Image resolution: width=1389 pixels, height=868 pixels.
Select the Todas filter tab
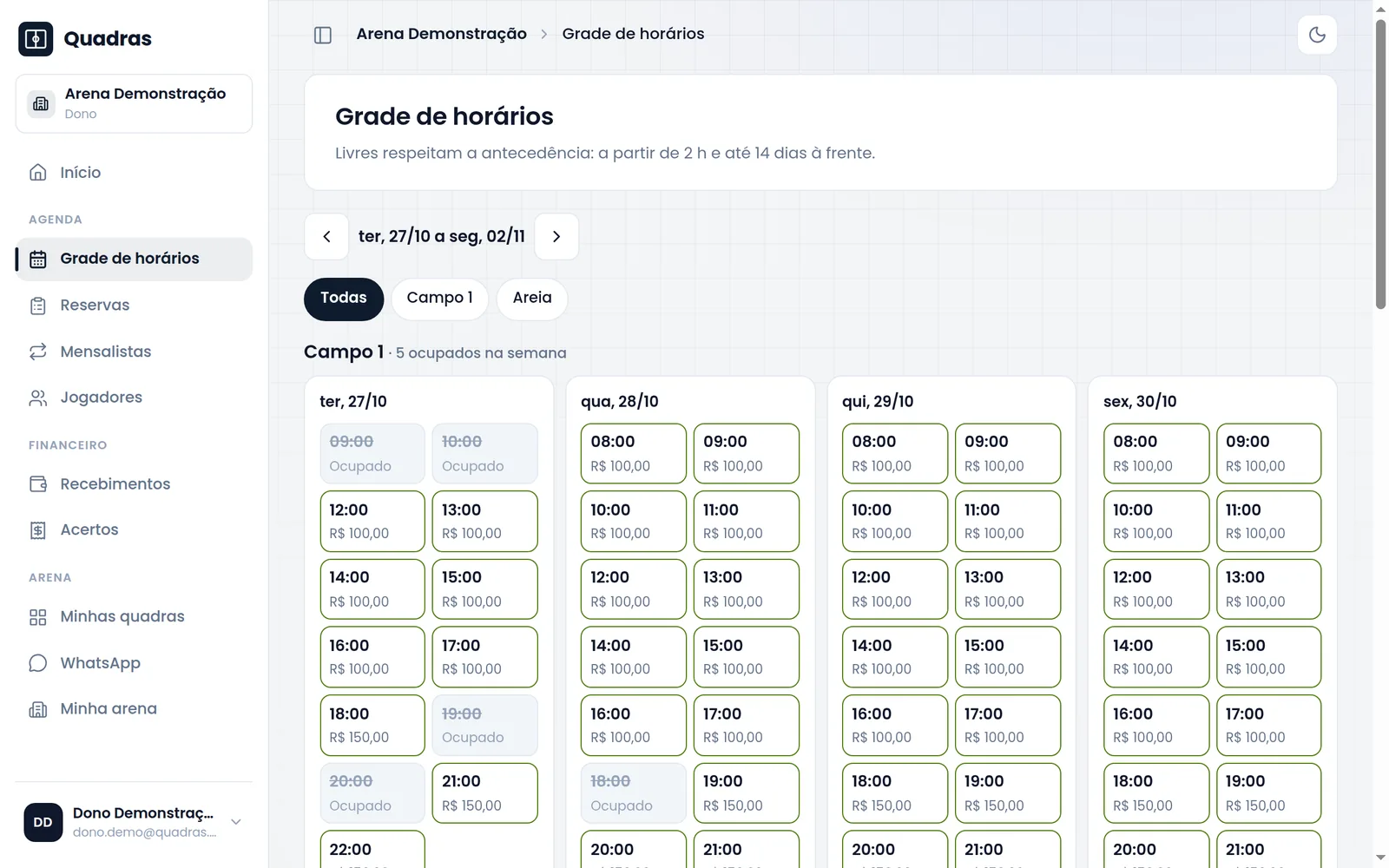pyautogui.click(x=344, y=299)
